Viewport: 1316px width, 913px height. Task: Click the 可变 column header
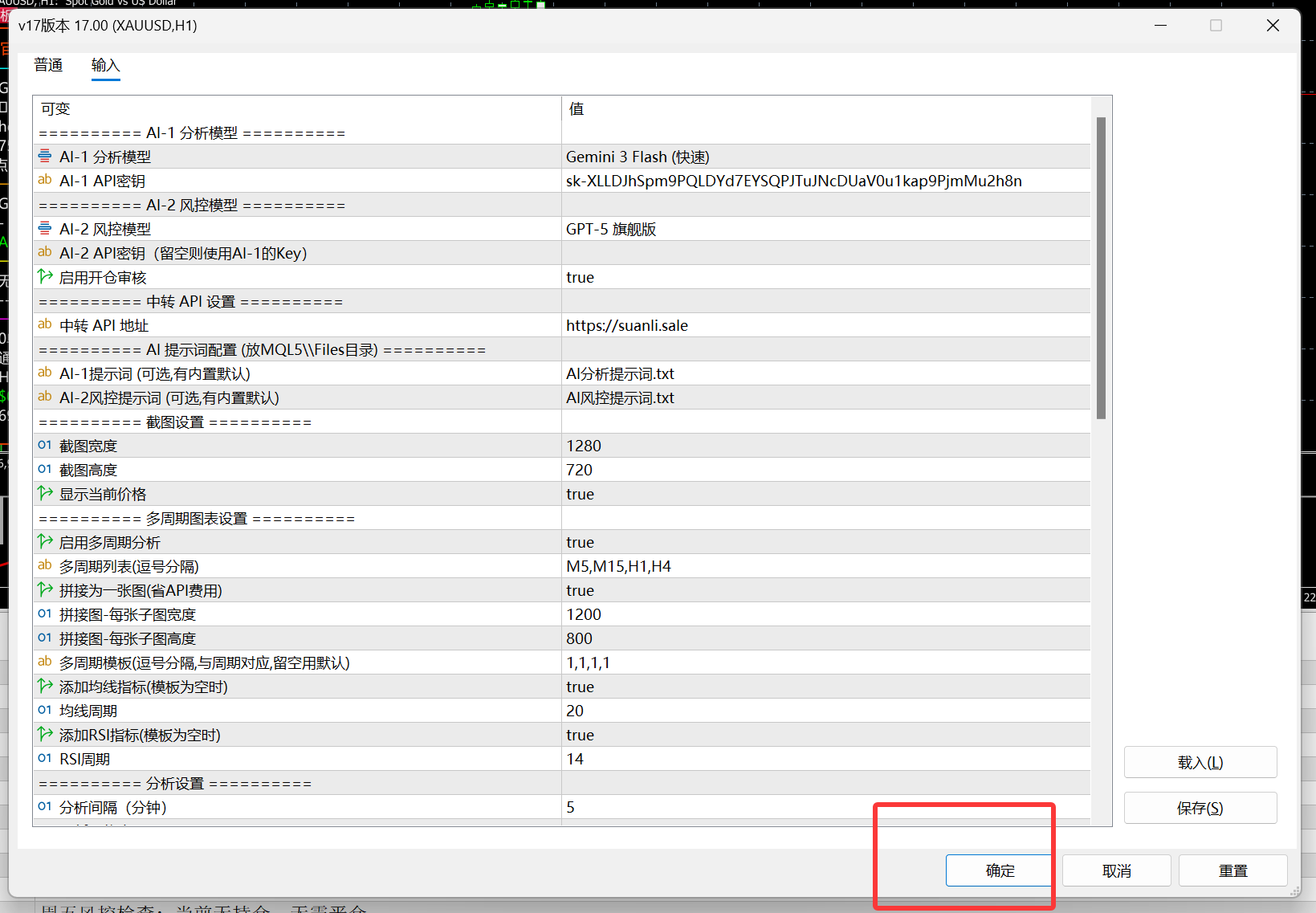[x=55, y=108]
